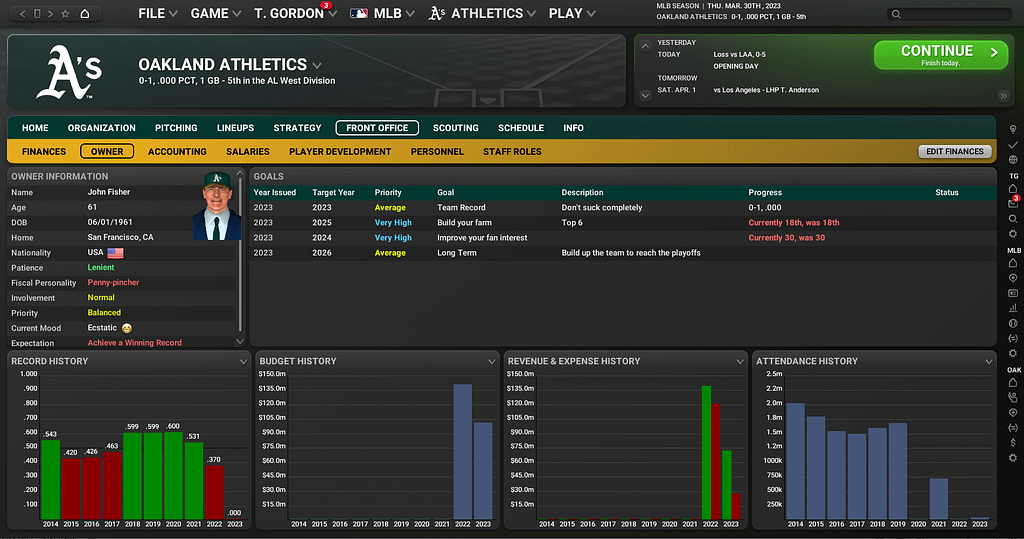Image resolution: width=1024 pixels, height=539 pixels.
Task: Open the MLB league menu dropdown
Action: [382, 14]
